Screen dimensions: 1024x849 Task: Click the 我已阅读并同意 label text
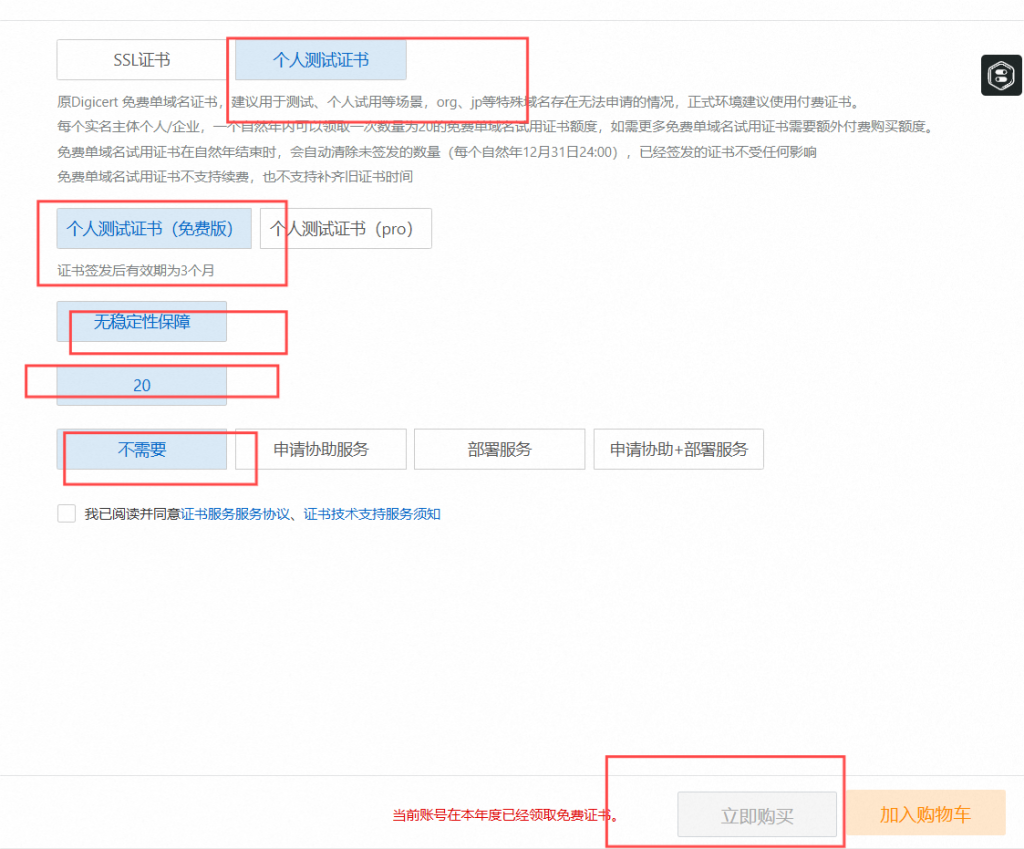132,514
